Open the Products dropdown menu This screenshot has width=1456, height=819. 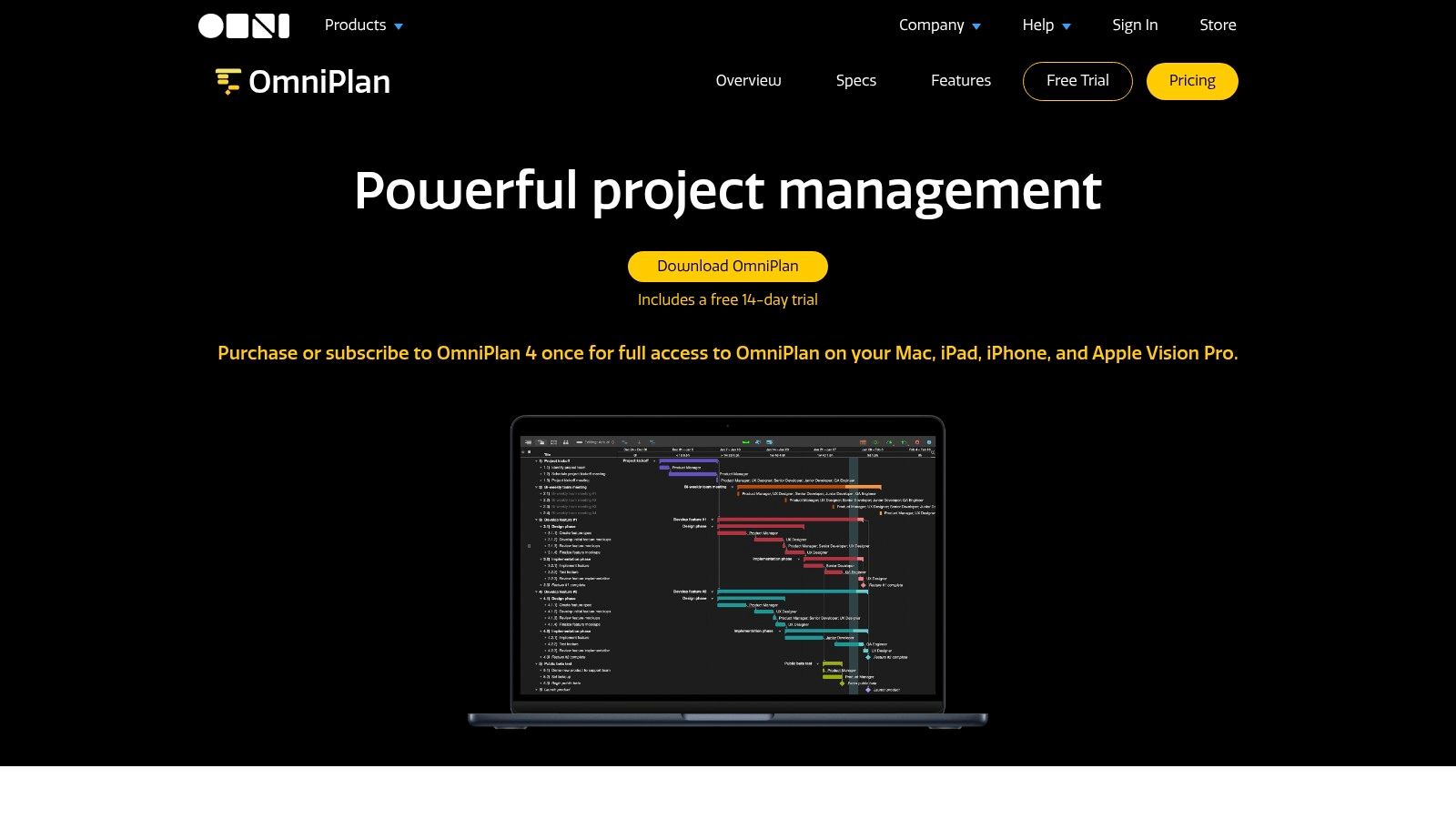(363, 25)
